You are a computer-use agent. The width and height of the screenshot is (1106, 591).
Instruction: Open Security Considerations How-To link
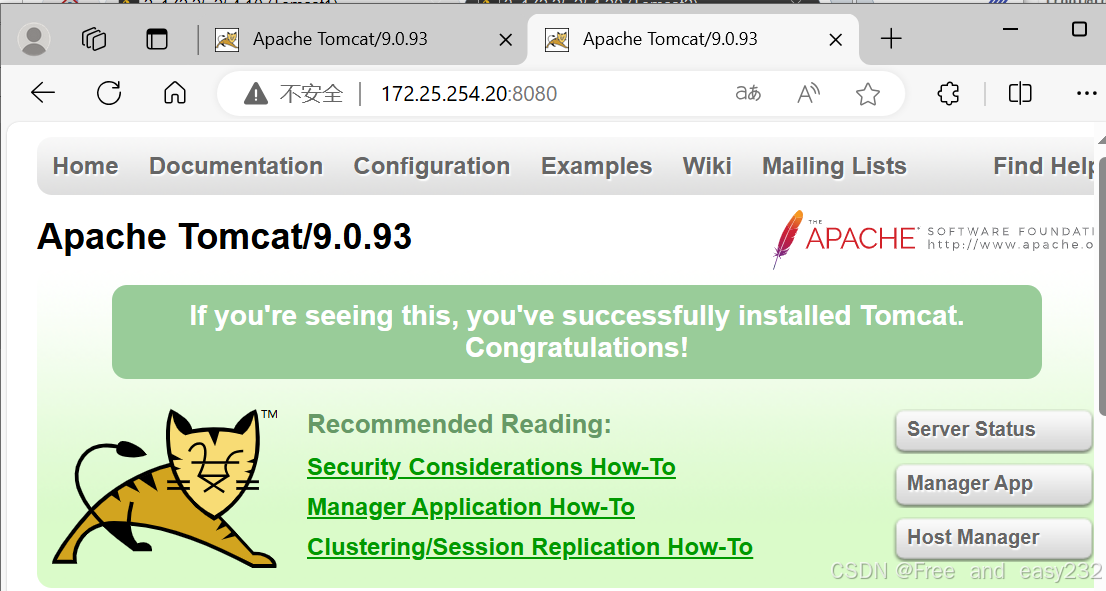pyautogui.click(x=492, y=467)
